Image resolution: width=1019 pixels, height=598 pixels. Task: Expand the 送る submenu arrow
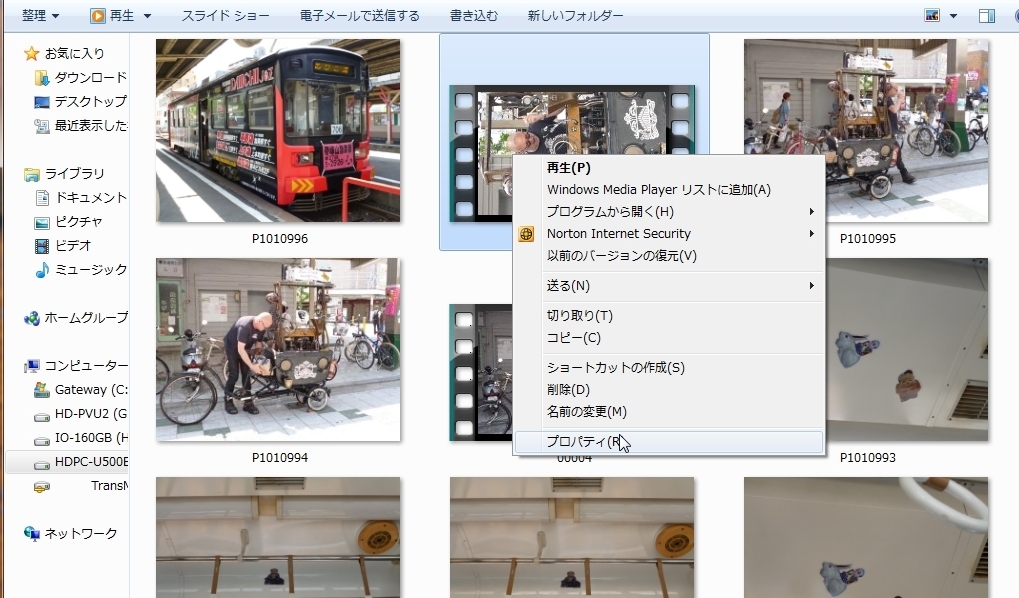(x=812, y=286)
